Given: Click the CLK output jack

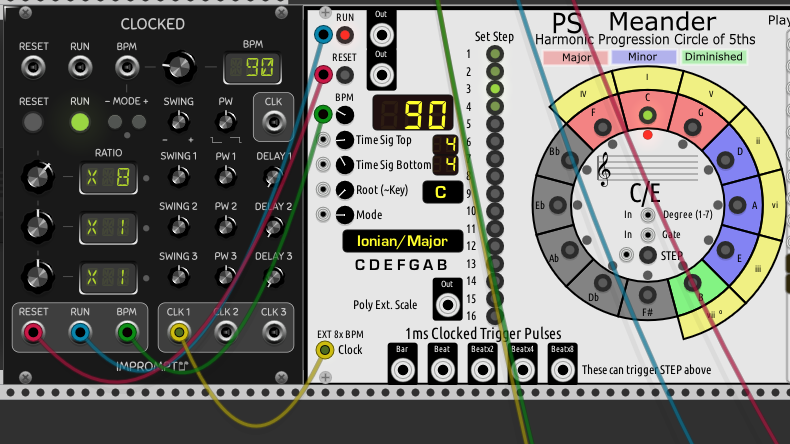Looking at the screenshot, I should click(273, 122).
